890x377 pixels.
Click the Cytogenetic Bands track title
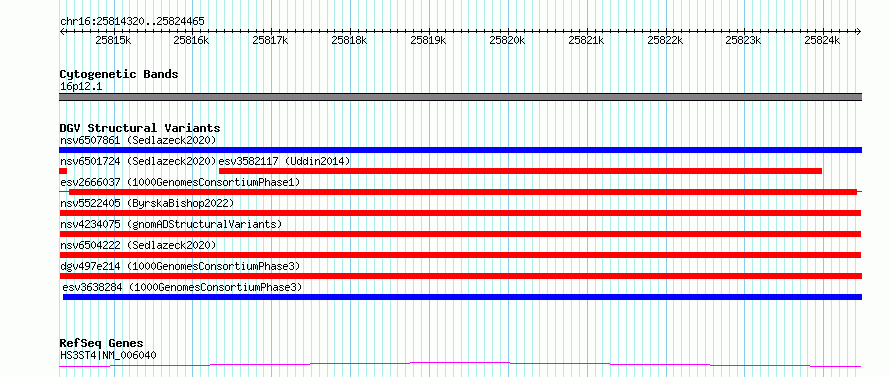(x=119, y=74)
